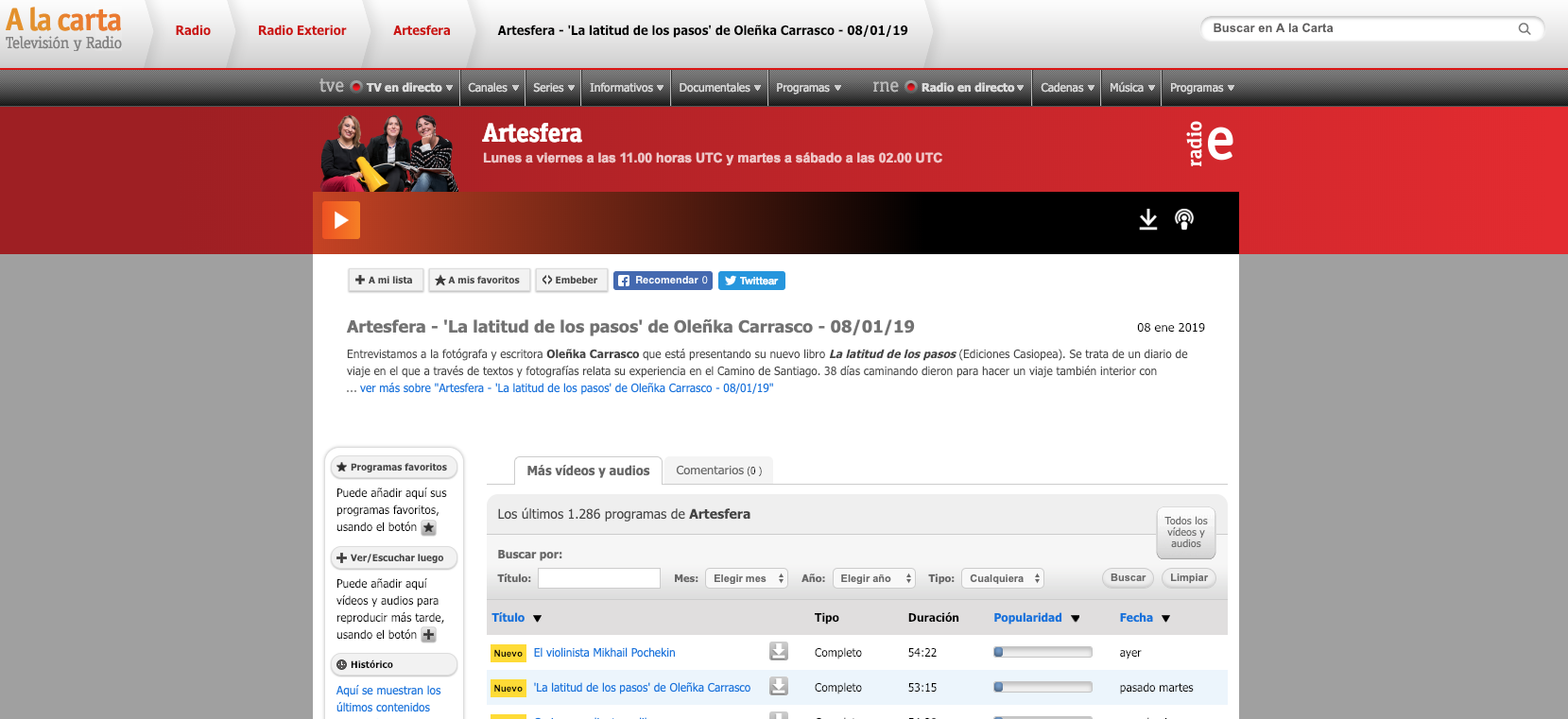Click popularity bar for Mikhail Pochekin row
The image size is (1568, 719).
pyautogui.click(x=1042, y=652)
